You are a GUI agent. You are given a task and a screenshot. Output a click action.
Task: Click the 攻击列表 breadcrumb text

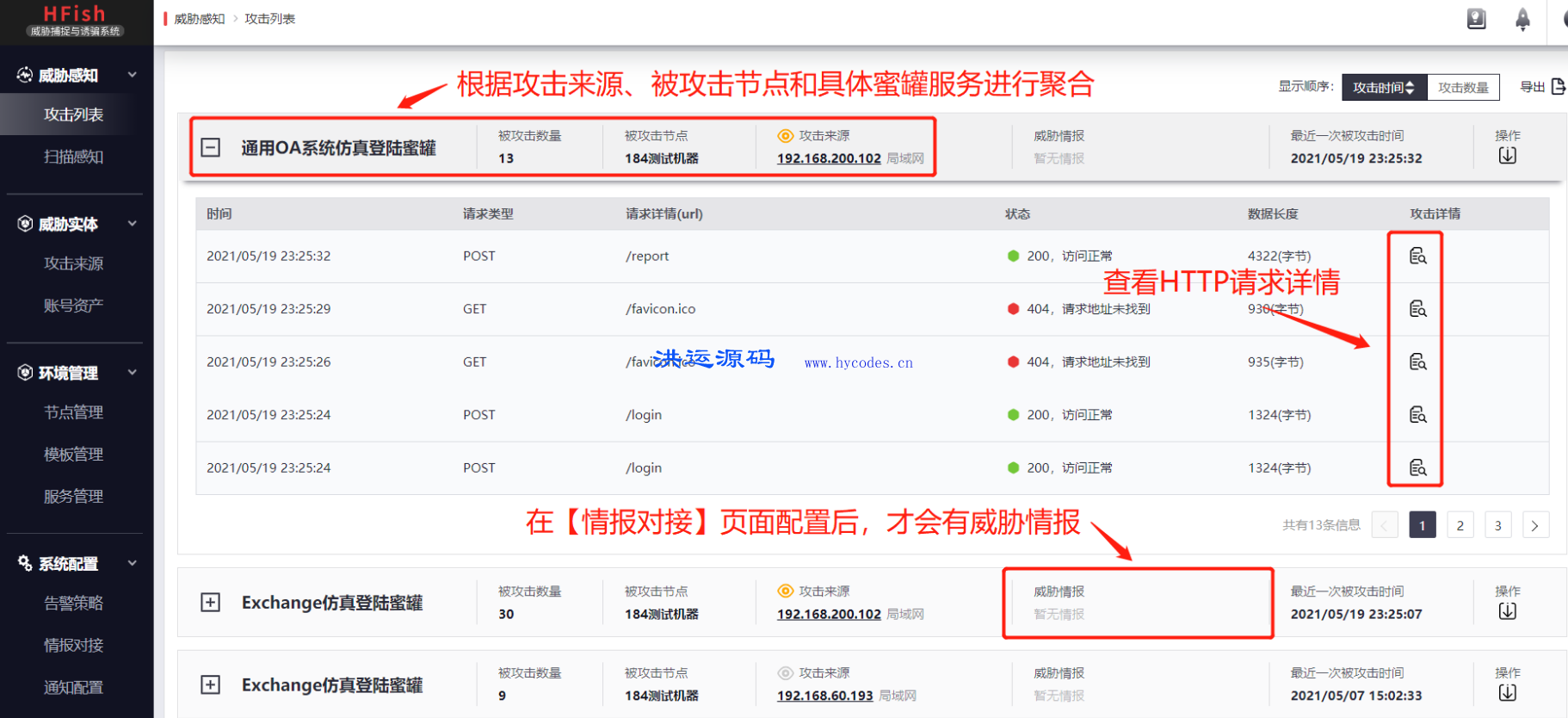click(x=269, y=19)
